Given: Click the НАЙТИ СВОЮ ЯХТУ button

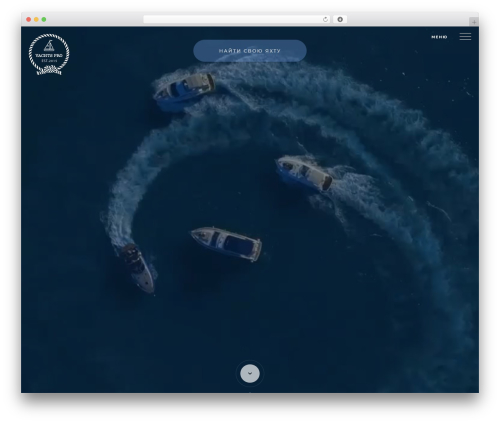Looking at the screenshot, I should pos(250,51).
